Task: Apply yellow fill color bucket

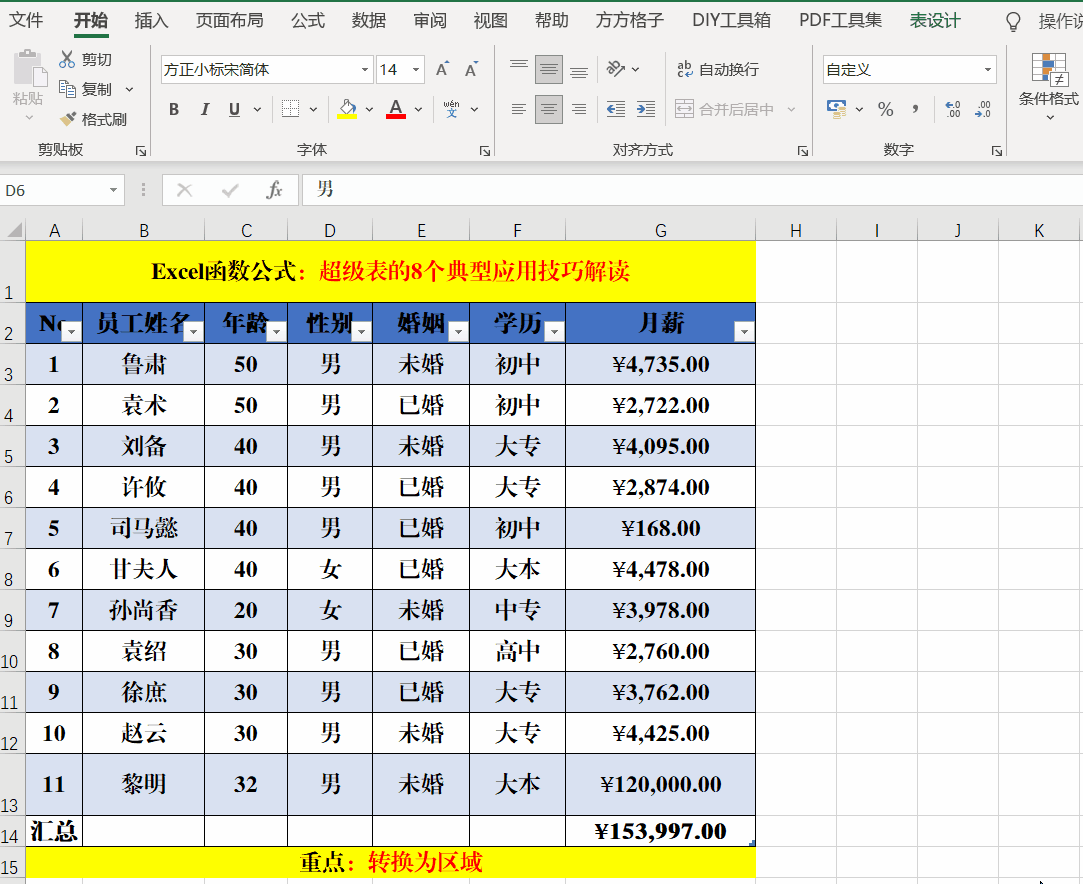Action: (x=347, y=108)
